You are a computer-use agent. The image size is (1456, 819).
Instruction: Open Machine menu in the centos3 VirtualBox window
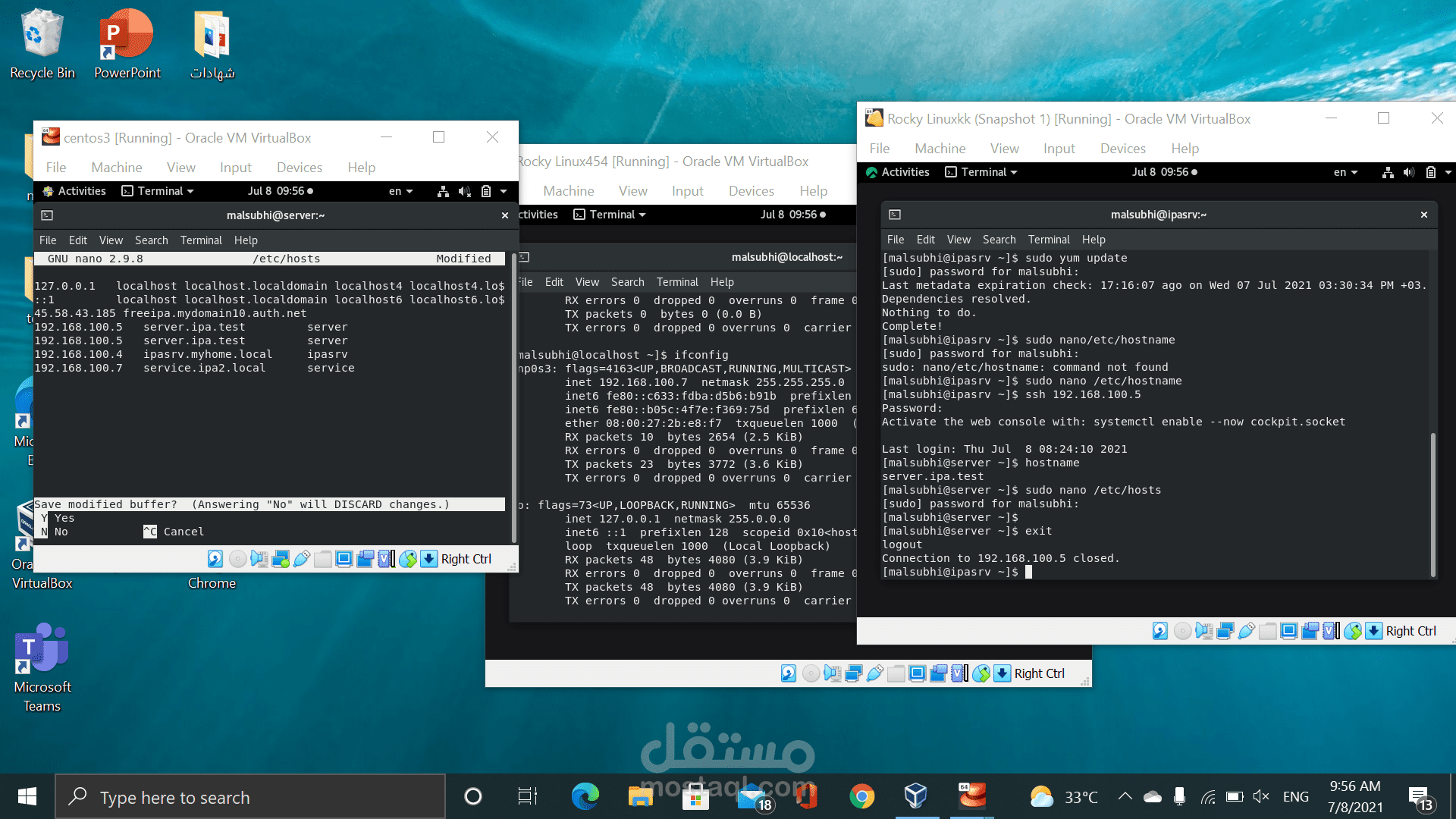[117, 168]
